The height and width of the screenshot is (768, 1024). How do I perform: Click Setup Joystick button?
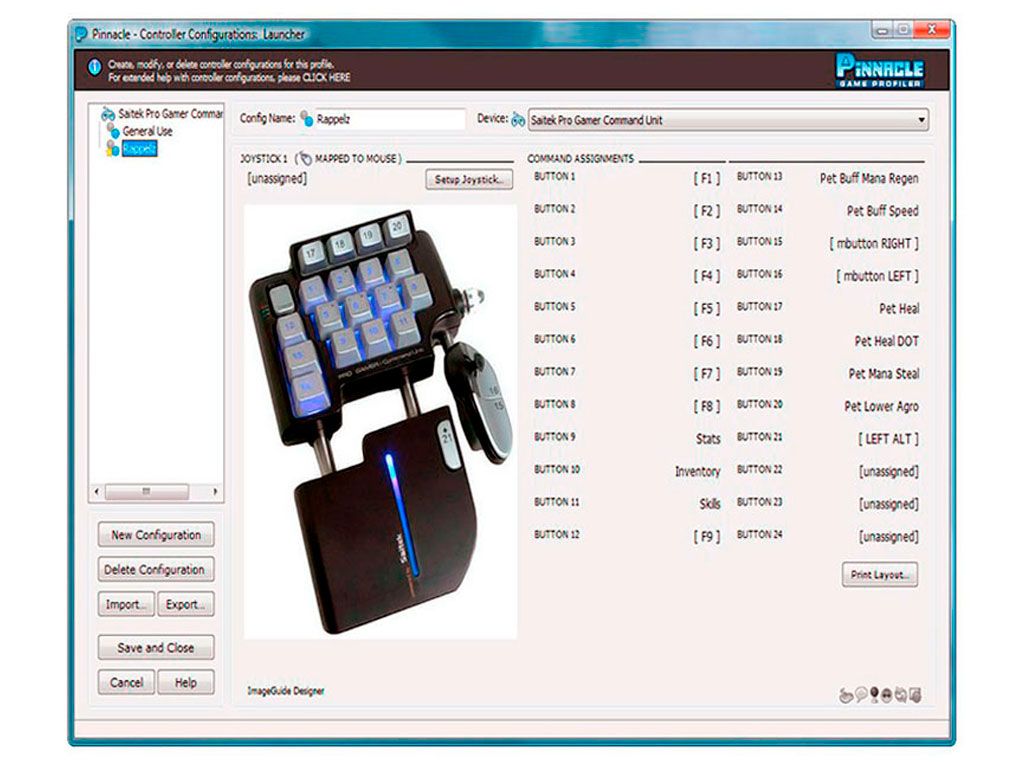[469, 180]
